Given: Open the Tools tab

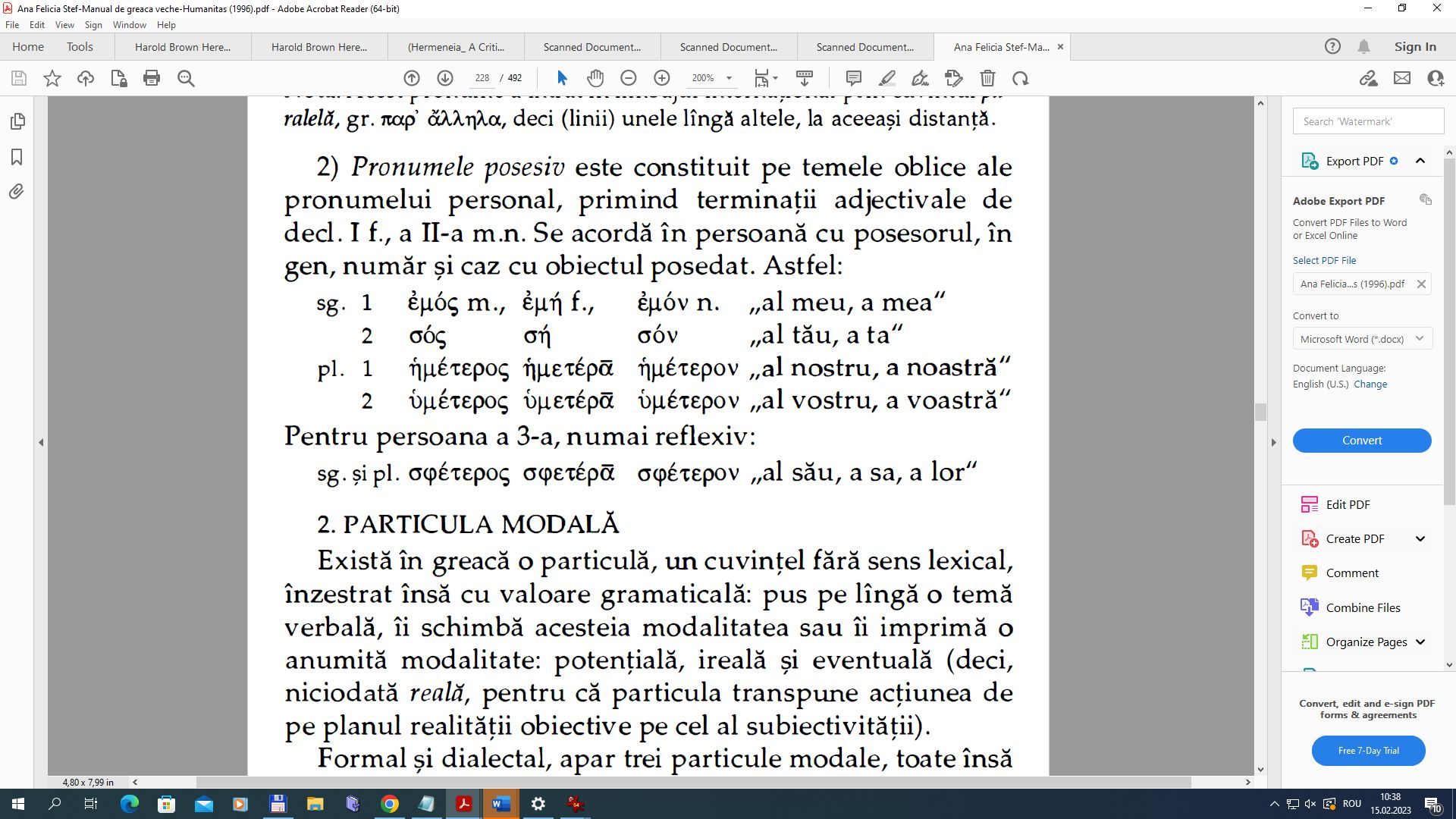Looking at the screenshot, I should tap(80, 47).
